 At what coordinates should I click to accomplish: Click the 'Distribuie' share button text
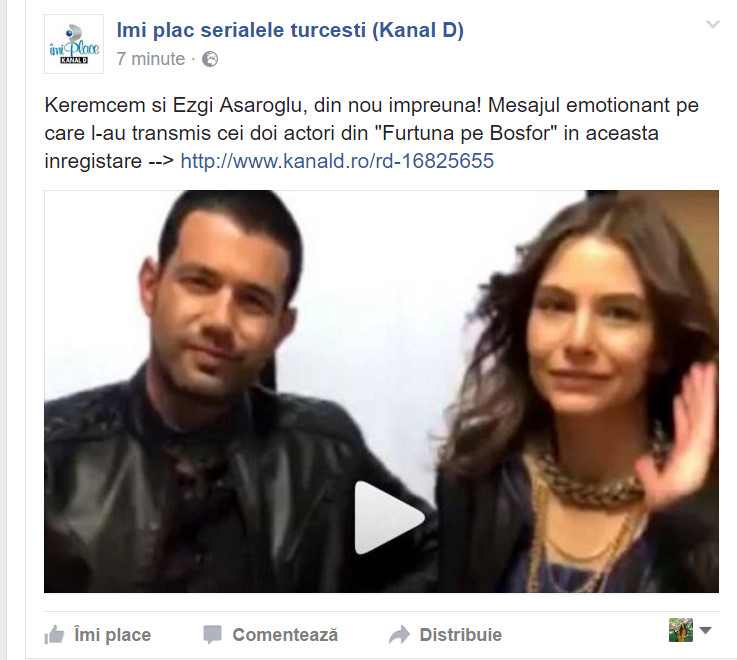click(461, 635)
